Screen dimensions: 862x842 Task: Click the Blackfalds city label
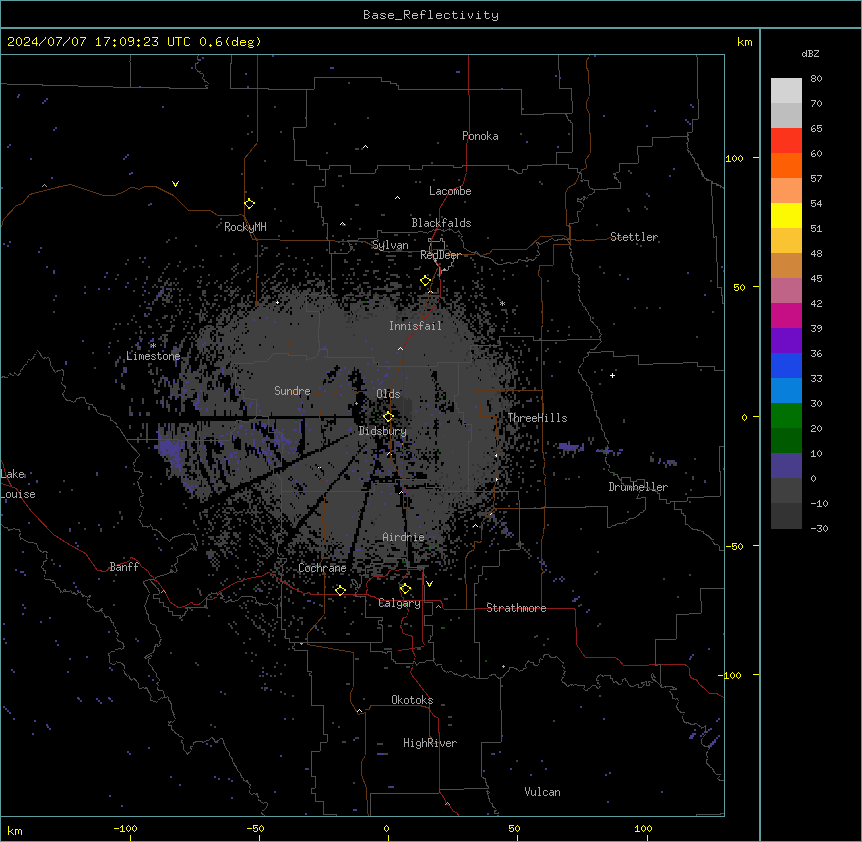(441, 223)
